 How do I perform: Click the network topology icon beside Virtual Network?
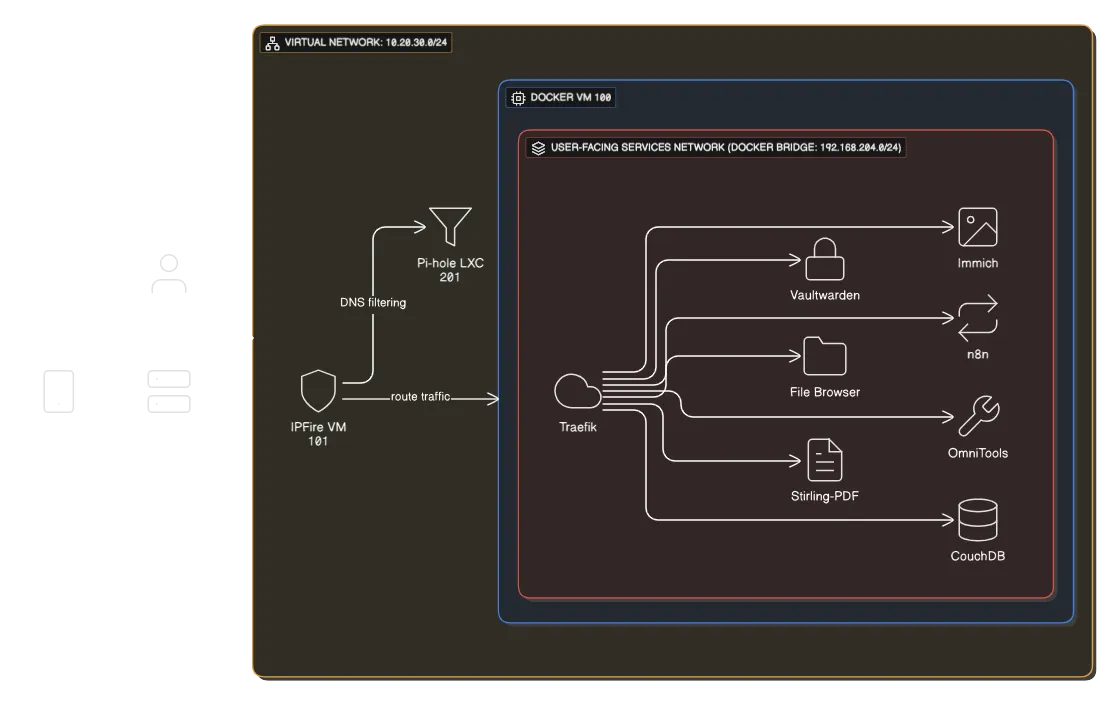click(x=270, y=43)
